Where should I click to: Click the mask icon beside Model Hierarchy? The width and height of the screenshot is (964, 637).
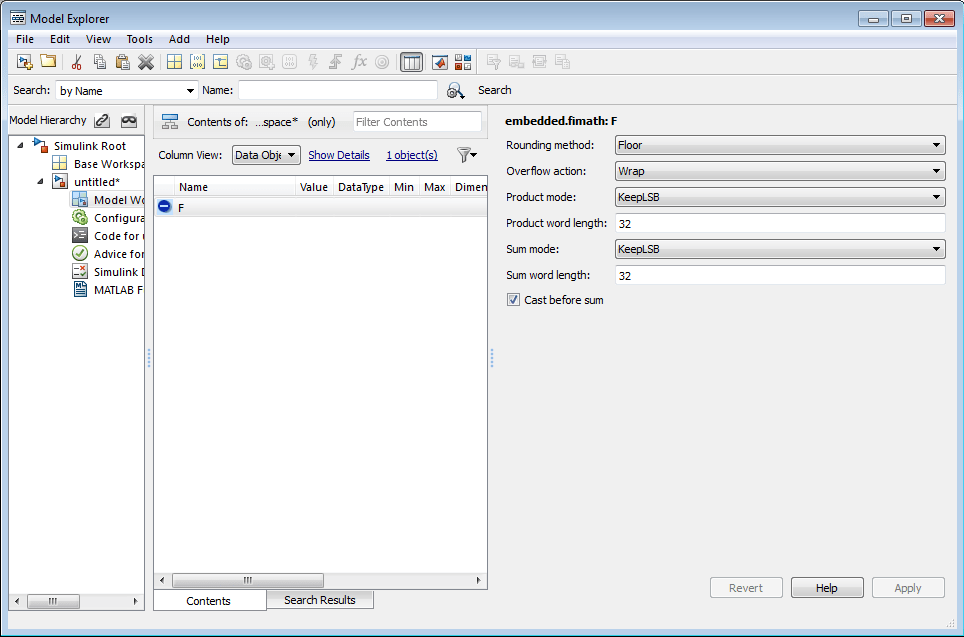[x=128, y=121]
